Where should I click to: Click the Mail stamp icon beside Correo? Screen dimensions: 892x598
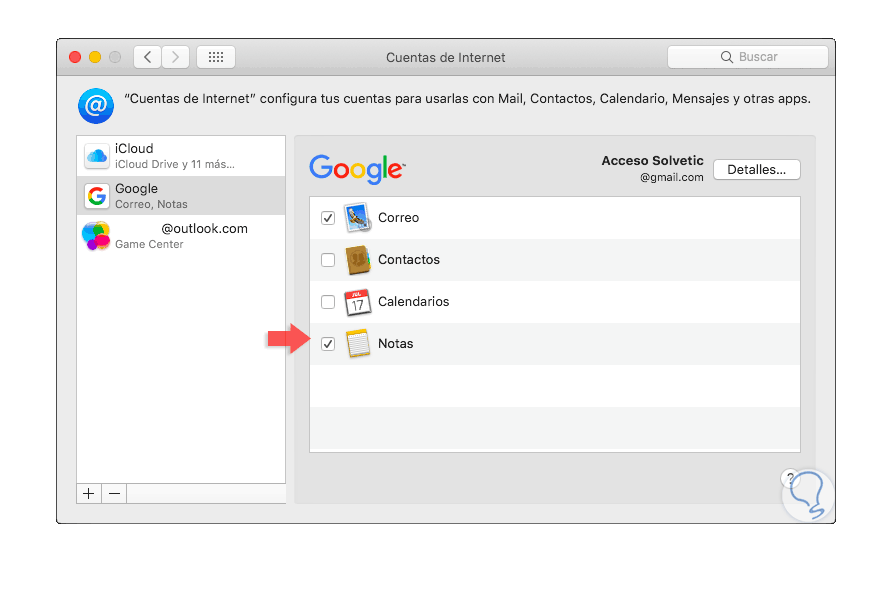click(358, 218)
